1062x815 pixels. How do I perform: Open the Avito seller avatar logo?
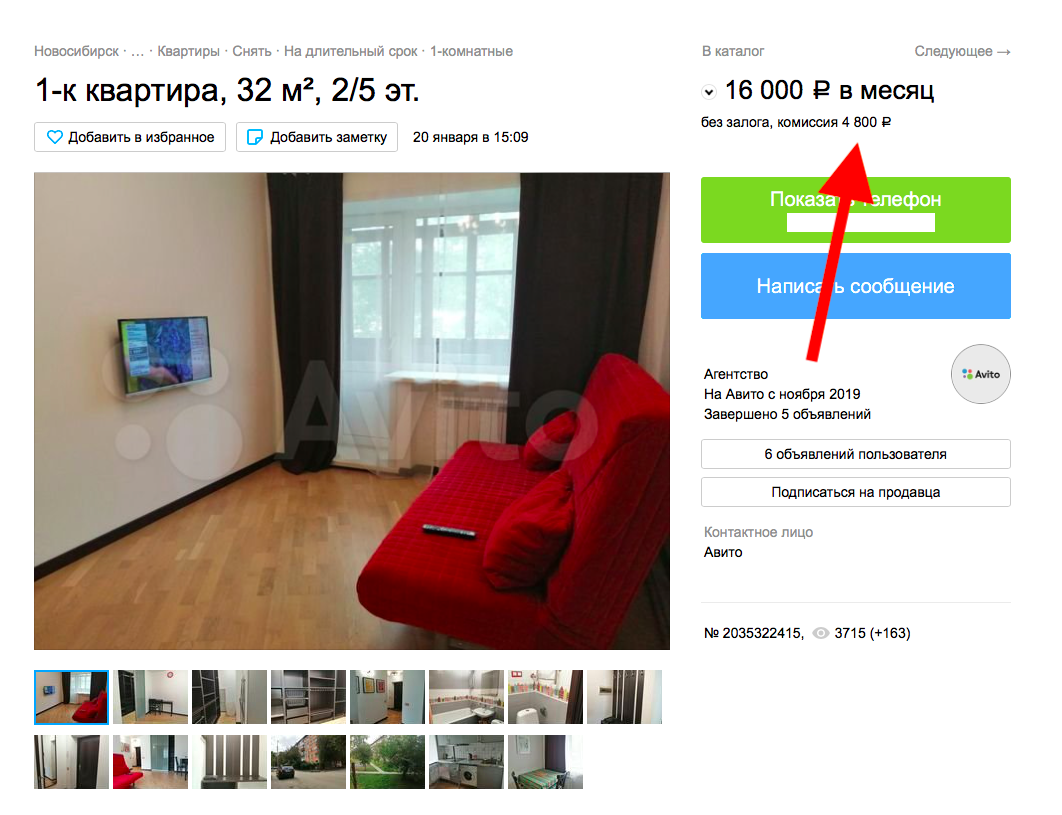980,374
